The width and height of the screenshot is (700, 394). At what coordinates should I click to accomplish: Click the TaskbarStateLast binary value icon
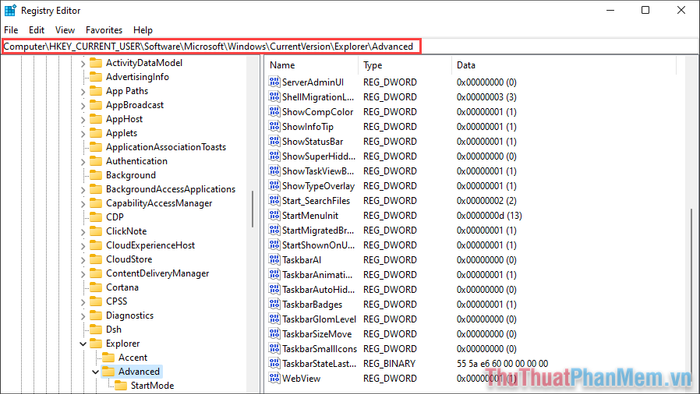[274, 363]
